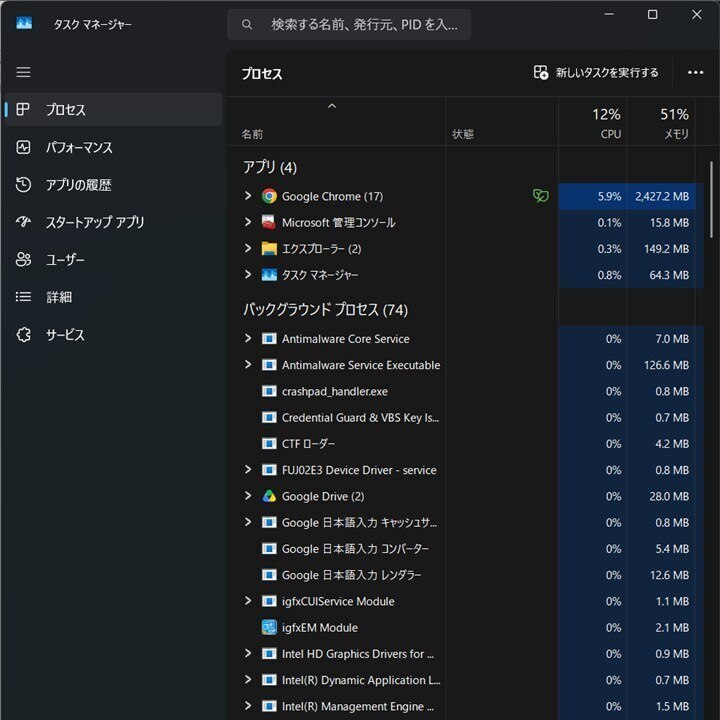The height and width of the screenshot is (720, 720).
Task: Click the Task Manager app icon in title bar
Action: 24,23
